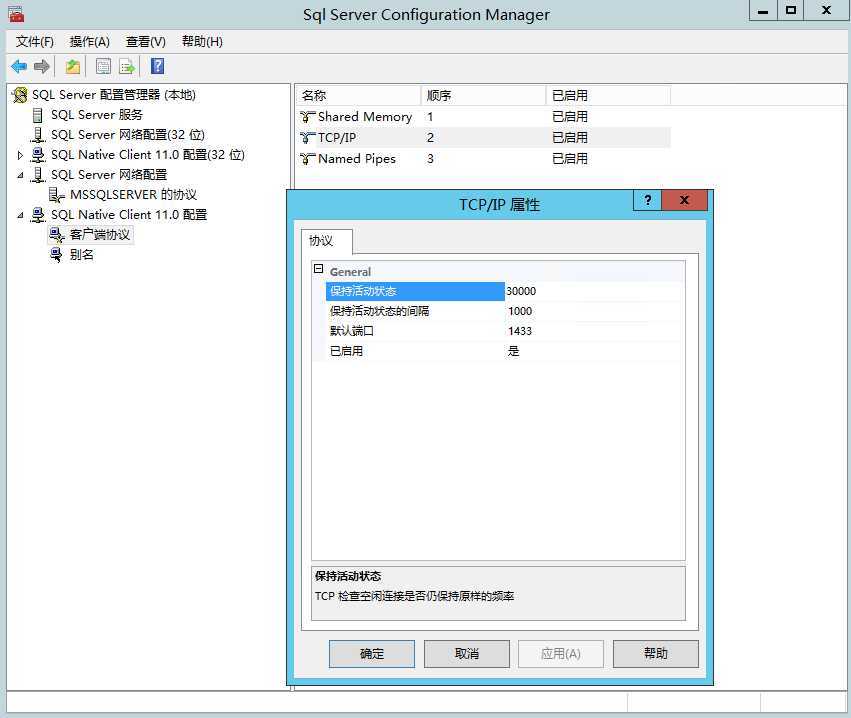Click the MSSQLSERVER 的协议 node icon

(56, 195)
